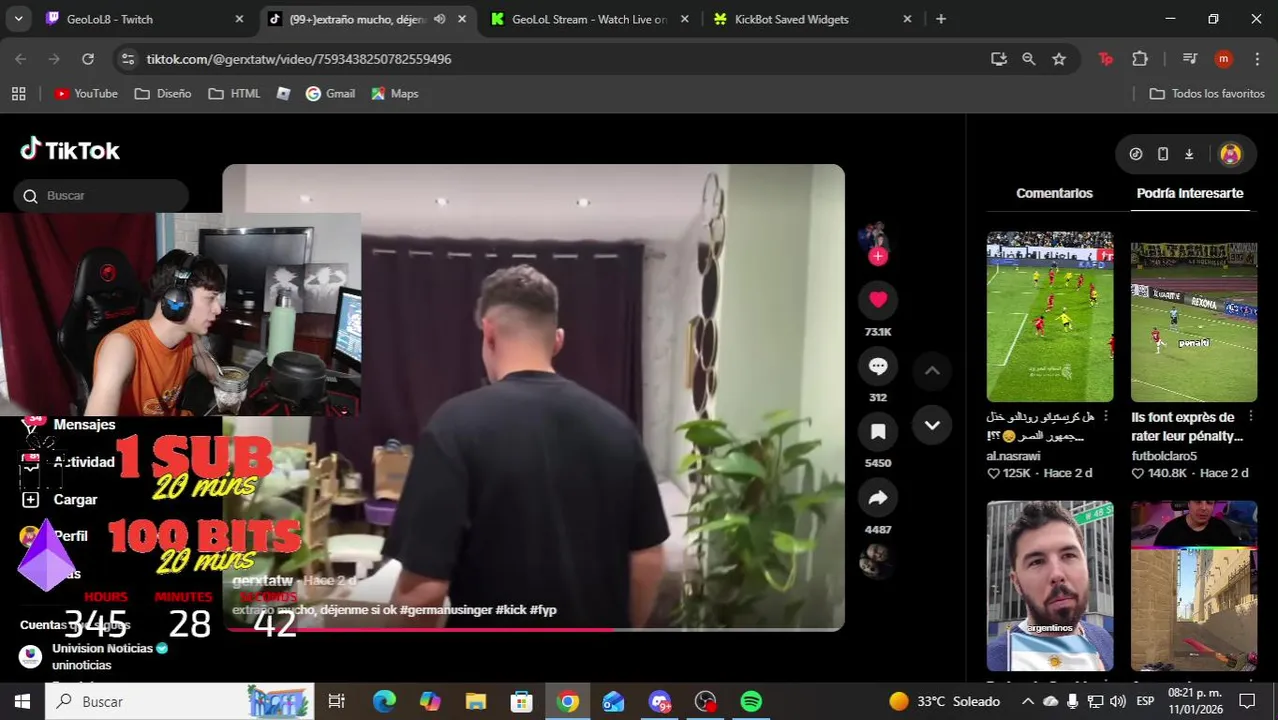Click the #germanusinger hashtag in caption

click(x=445, y=610)
